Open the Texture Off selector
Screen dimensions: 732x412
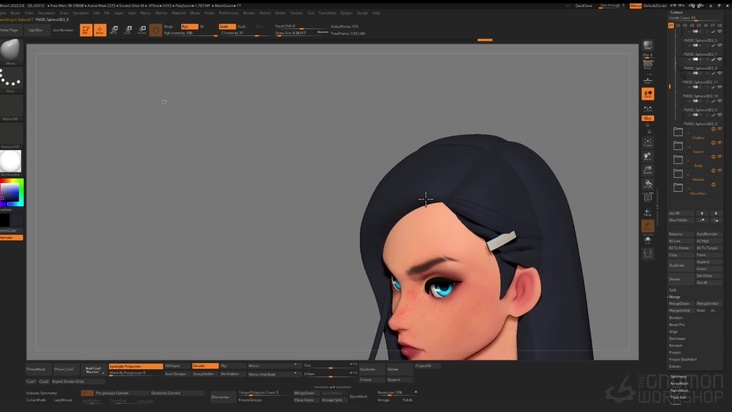tap(10, 135)
